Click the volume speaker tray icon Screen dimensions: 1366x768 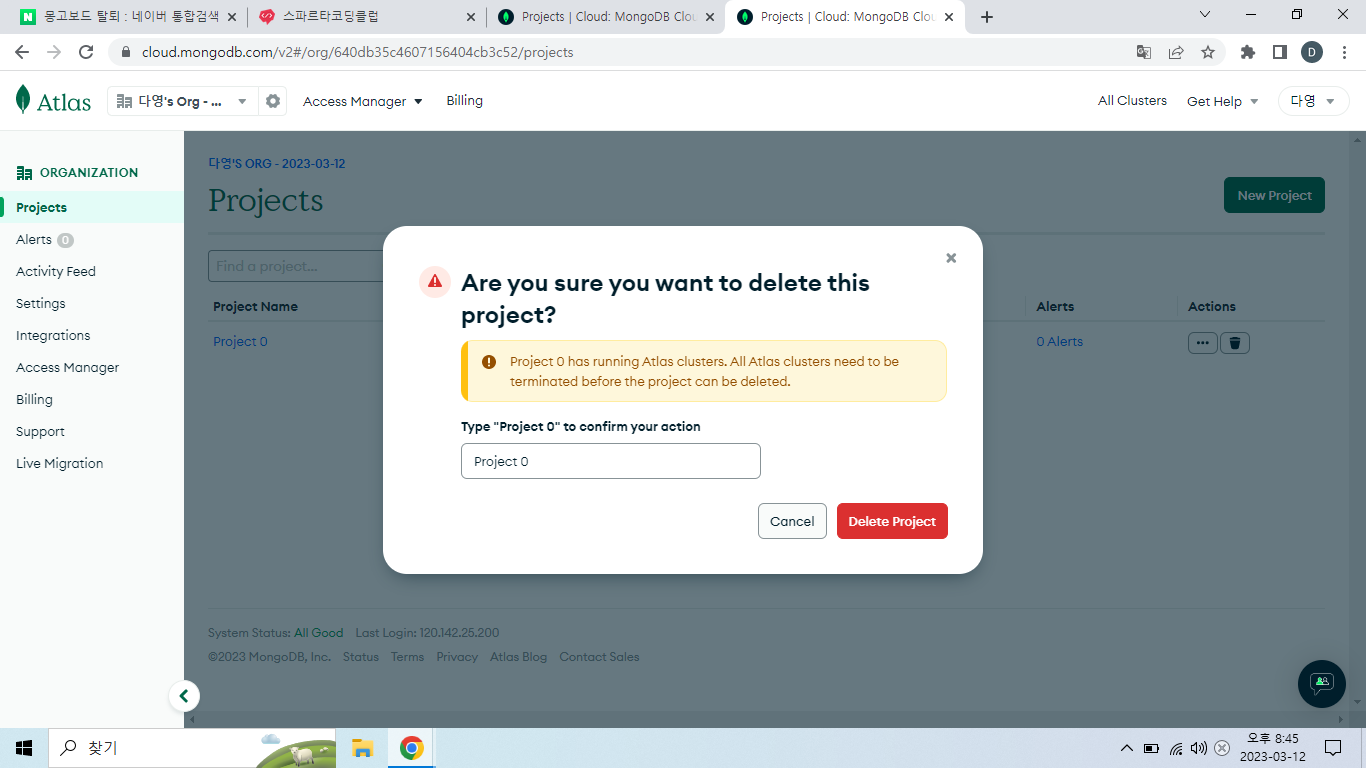tap(1199, 748)
